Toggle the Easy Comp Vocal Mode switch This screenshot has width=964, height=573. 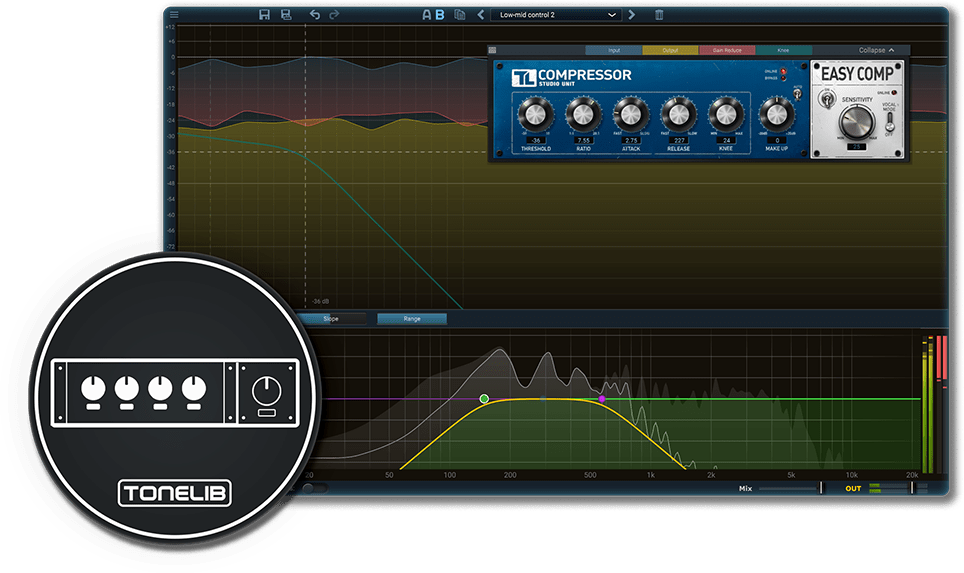pos(888,122)
